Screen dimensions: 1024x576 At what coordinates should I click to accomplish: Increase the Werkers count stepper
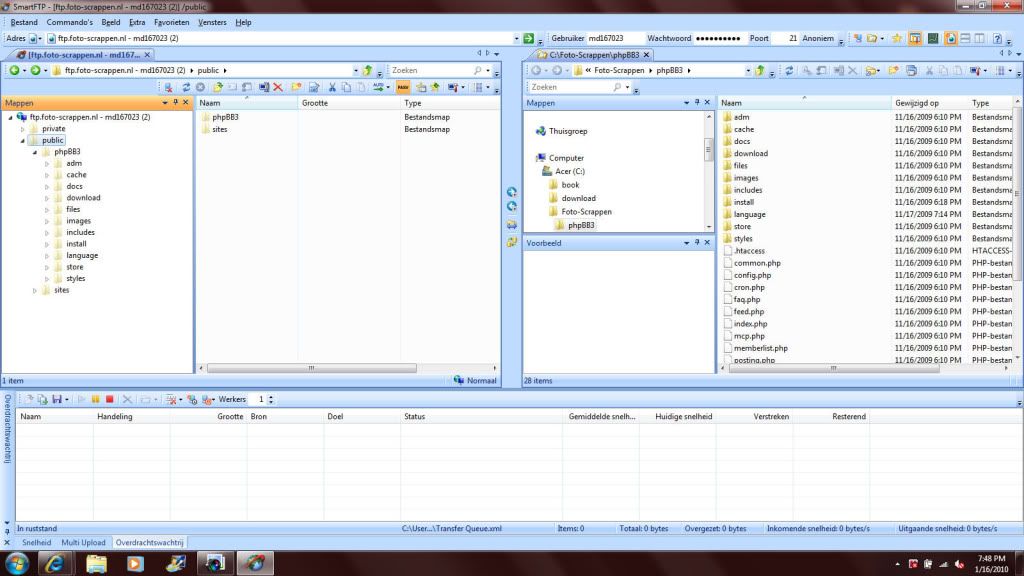click(271, 396)
